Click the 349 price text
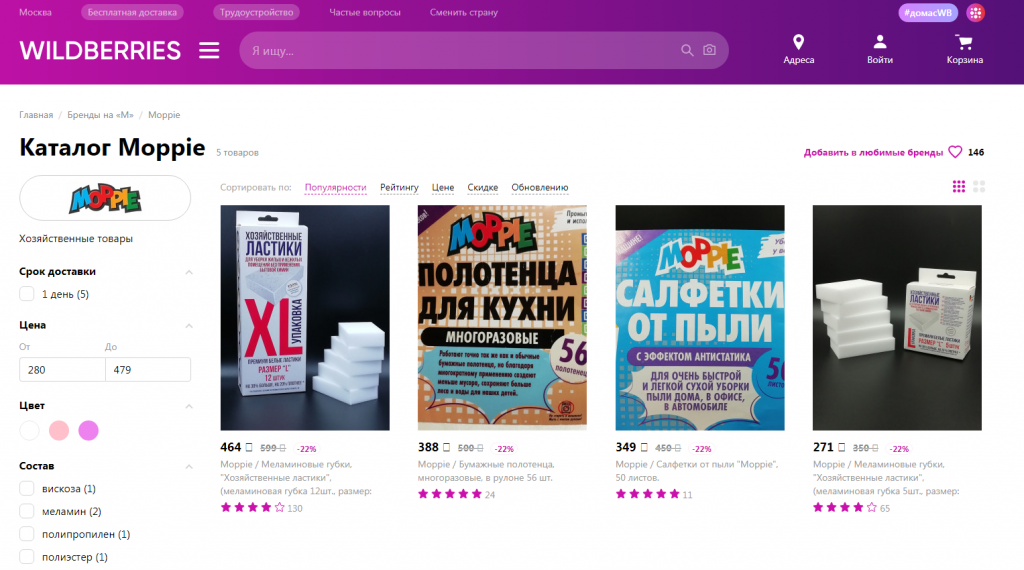Image resolution: width=1024 pixels, height=570 pixels. click(626, 447)
